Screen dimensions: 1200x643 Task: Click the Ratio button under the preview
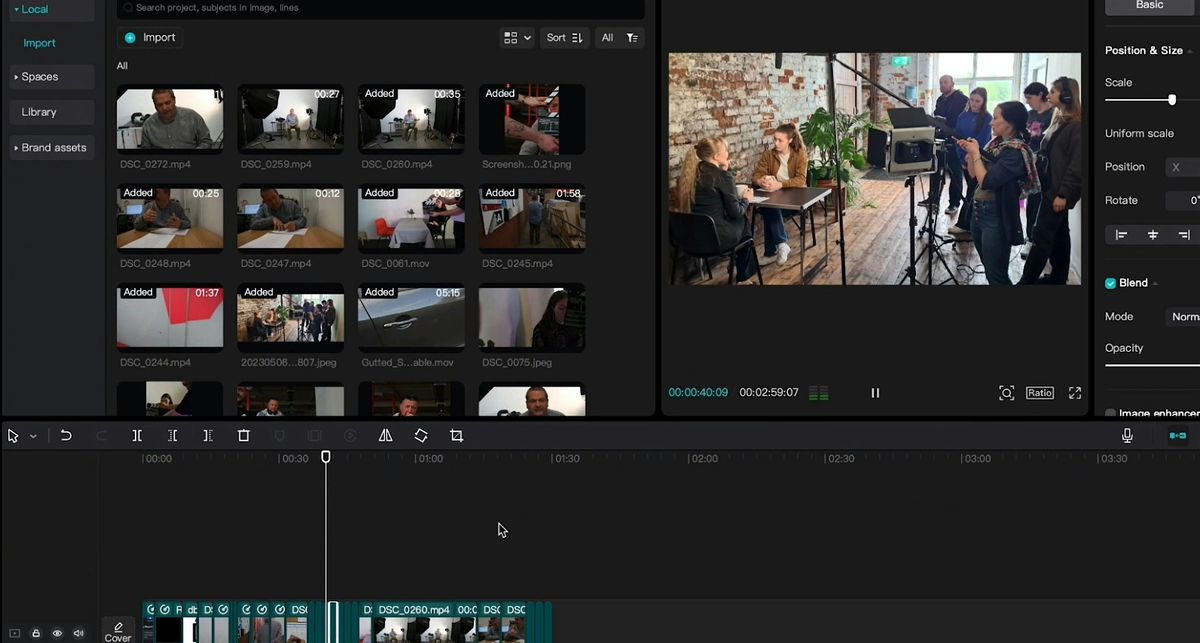point(1040,393)
